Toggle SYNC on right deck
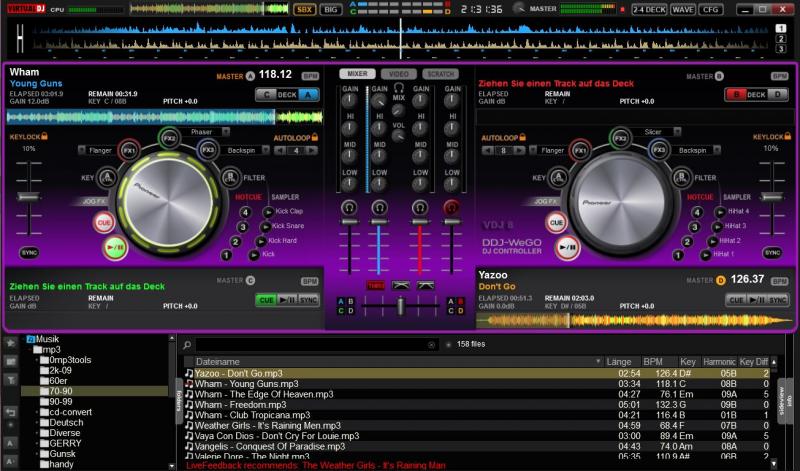This screenshot has height=471, width=800. pos(772,253)
